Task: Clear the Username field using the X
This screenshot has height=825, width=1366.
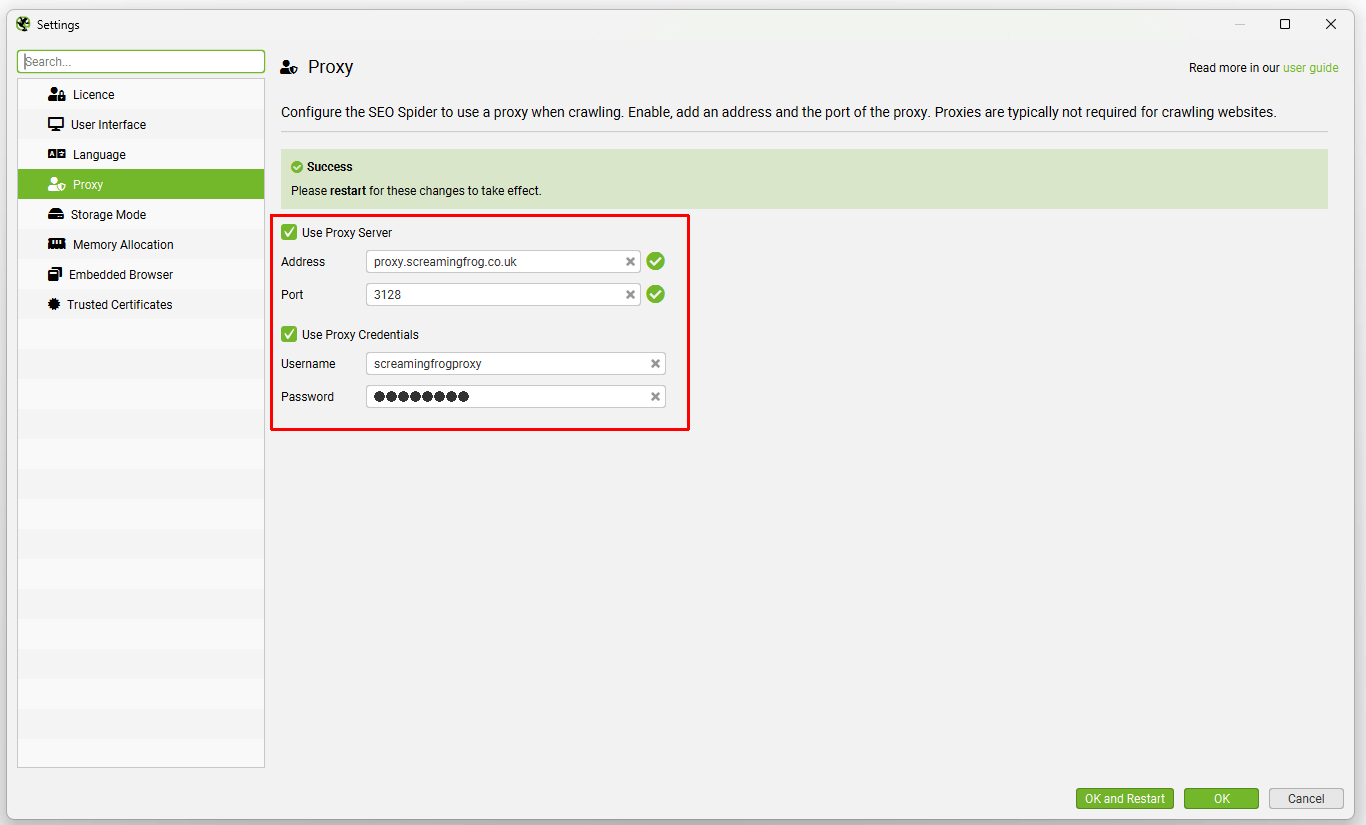Action: [x=655, y=363]
